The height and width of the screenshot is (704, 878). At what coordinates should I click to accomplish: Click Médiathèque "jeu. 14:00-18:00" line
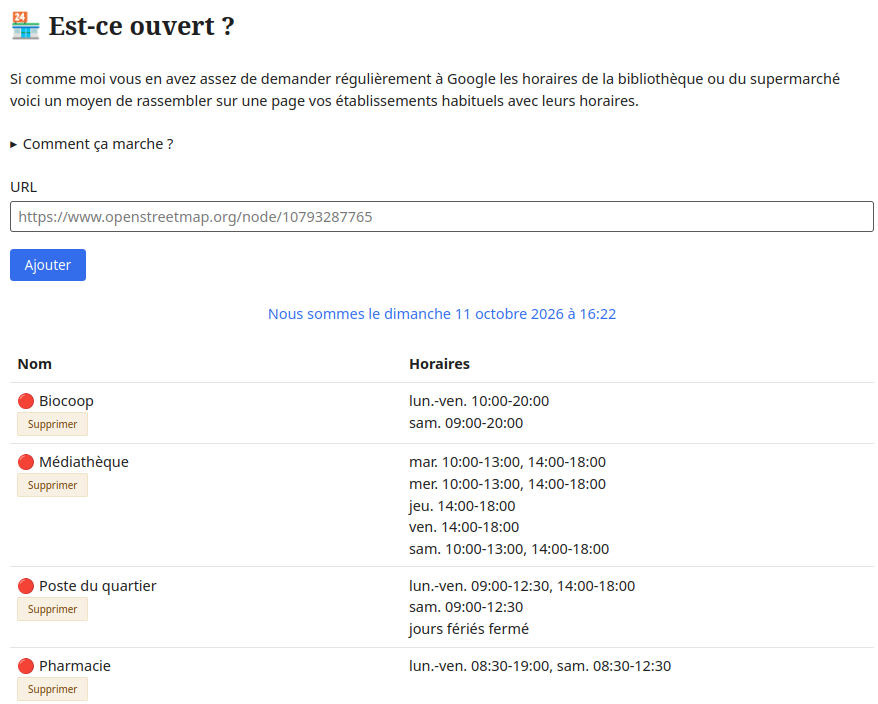[x=462, y=506]
